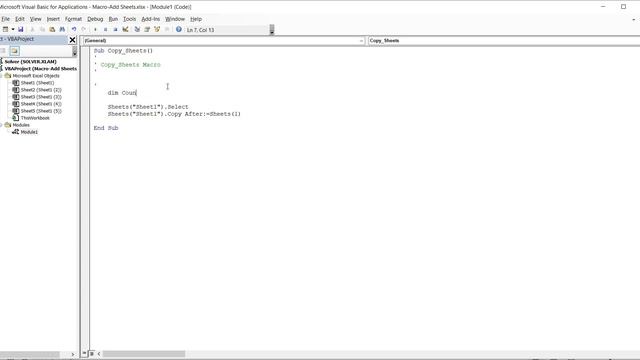The width and height of the screenshot is (640, 360).
Task: Click the Full Module View button
Action: coord(92,353)
